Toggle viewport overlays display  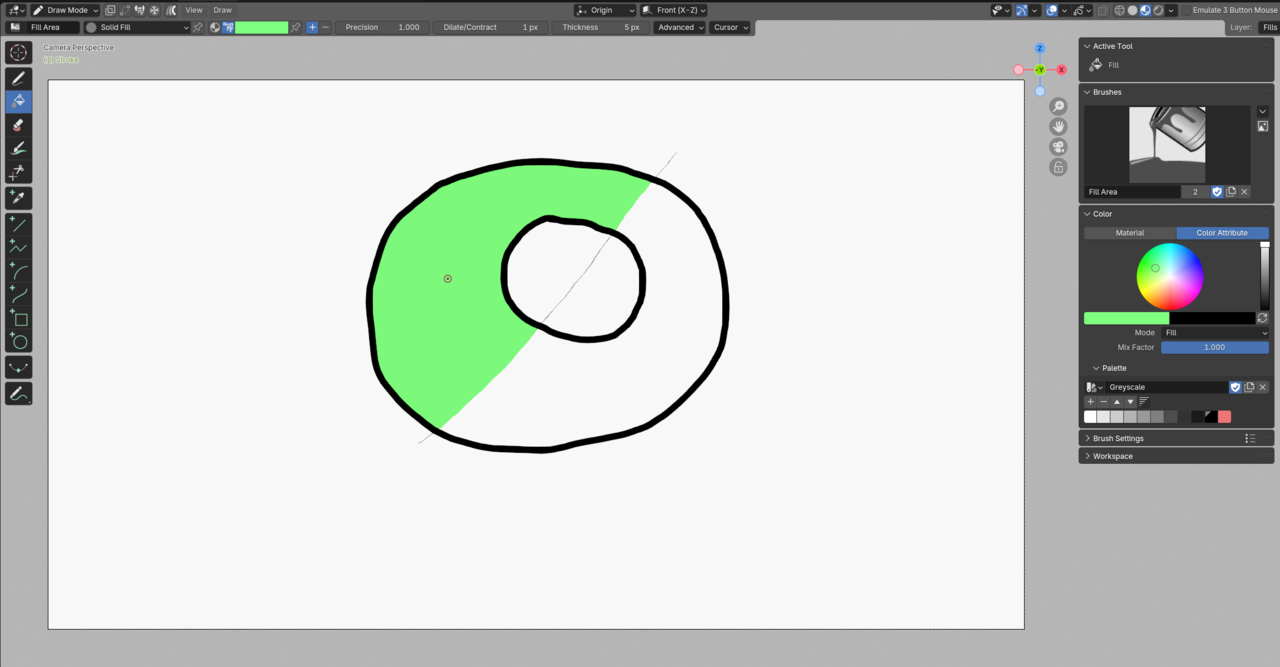pyautogui.click(x=1052, y=10)
